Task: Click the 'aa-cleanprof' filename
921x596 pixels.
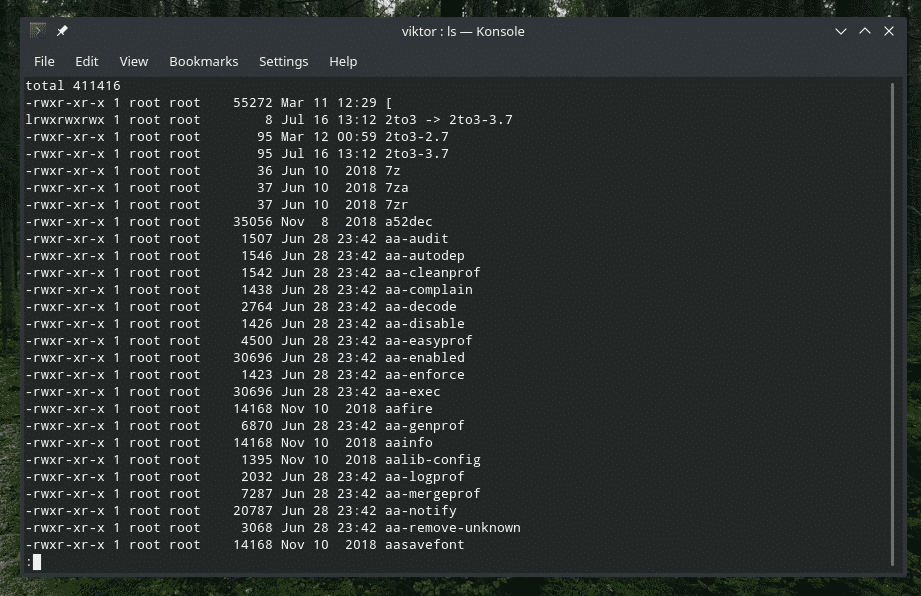Action: (x=432, y=273)
